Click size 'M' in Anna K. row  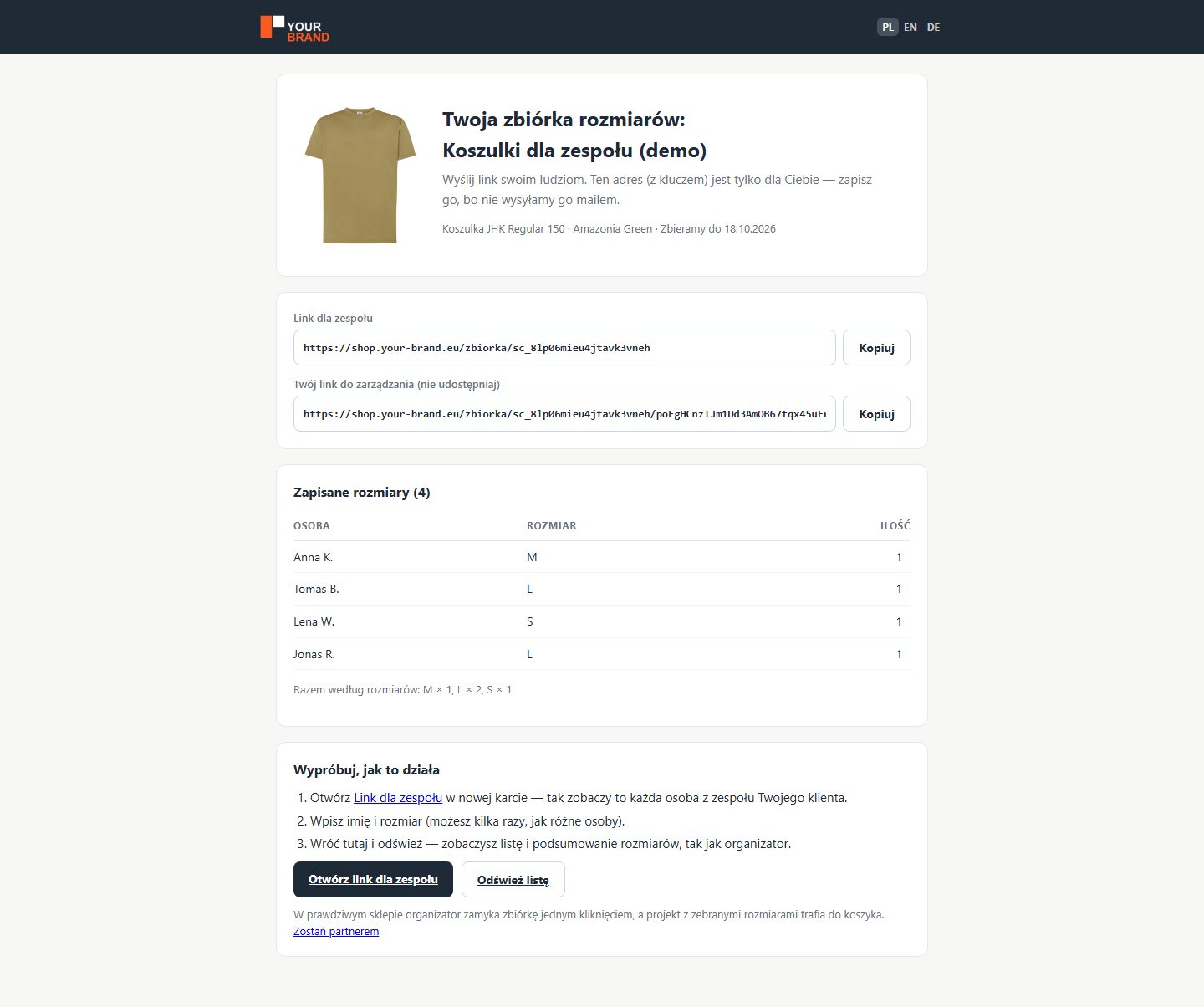click(x=532, y=557)
